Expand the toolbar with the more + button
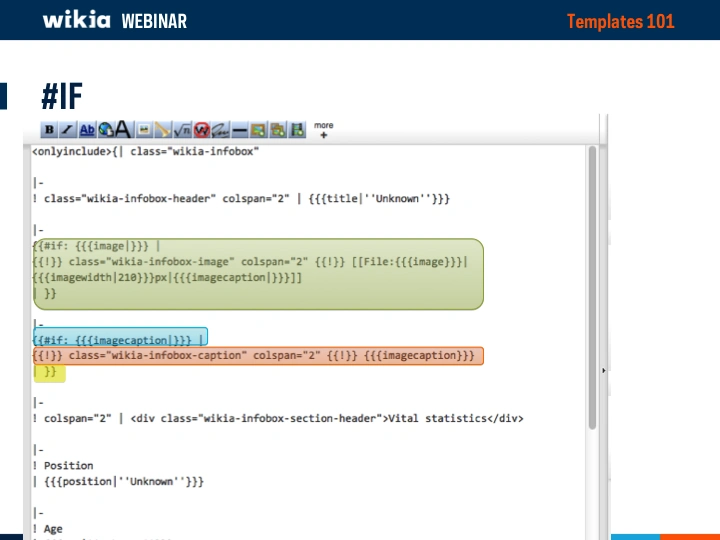Image resolution: width=720 pixels, height=540 pixels. click(323, 130)
